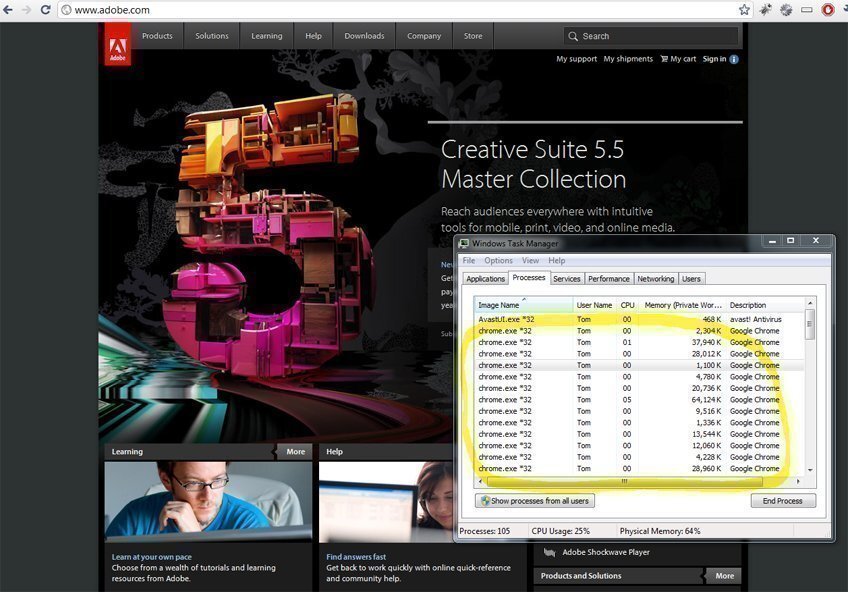Sort processes by Image Name column
848x592 pixels.
pyautogui.click(x=524, y=305)
